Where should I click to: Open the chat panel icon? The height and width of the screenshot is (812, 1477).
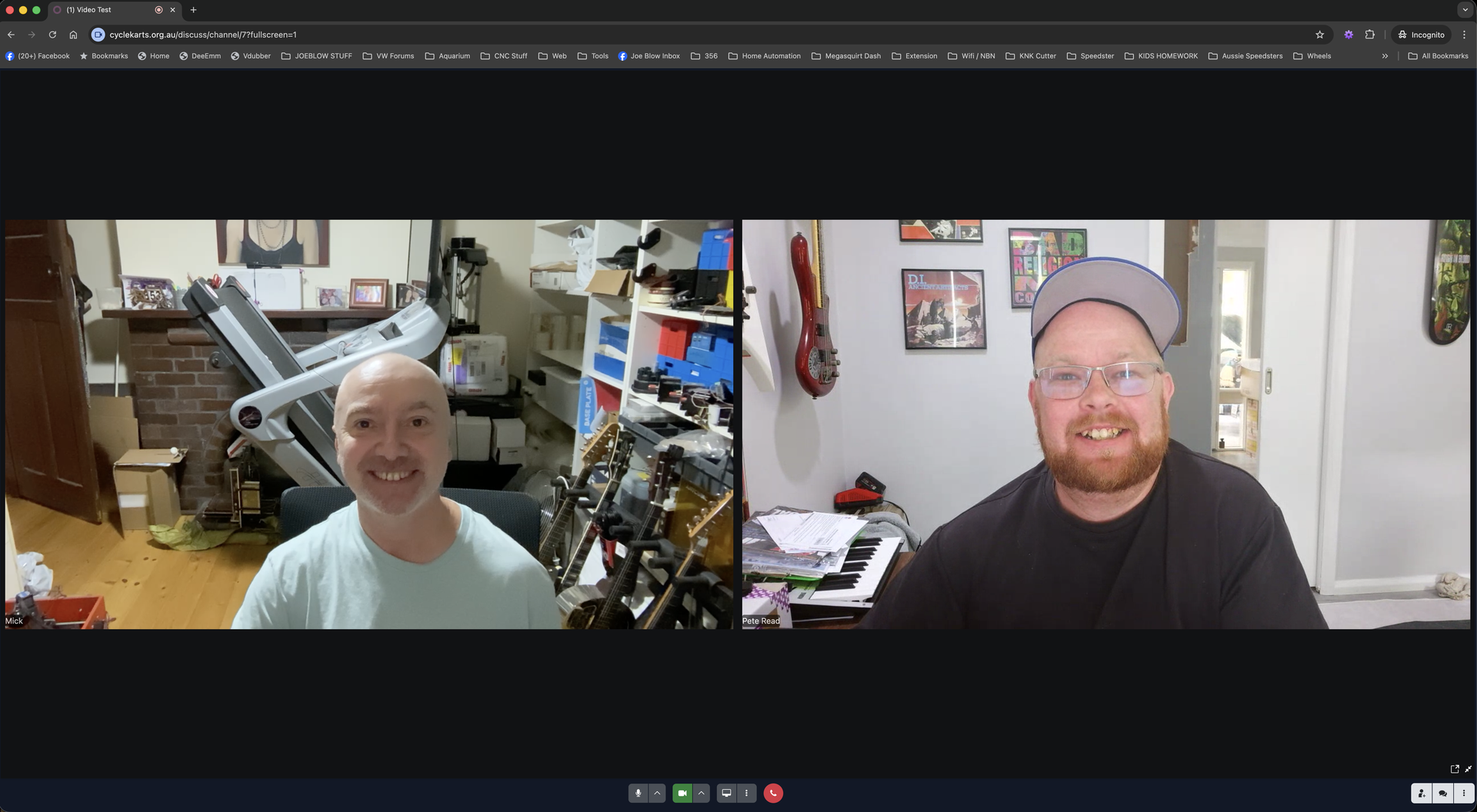pyautogui.click(x=1442, y=793)
